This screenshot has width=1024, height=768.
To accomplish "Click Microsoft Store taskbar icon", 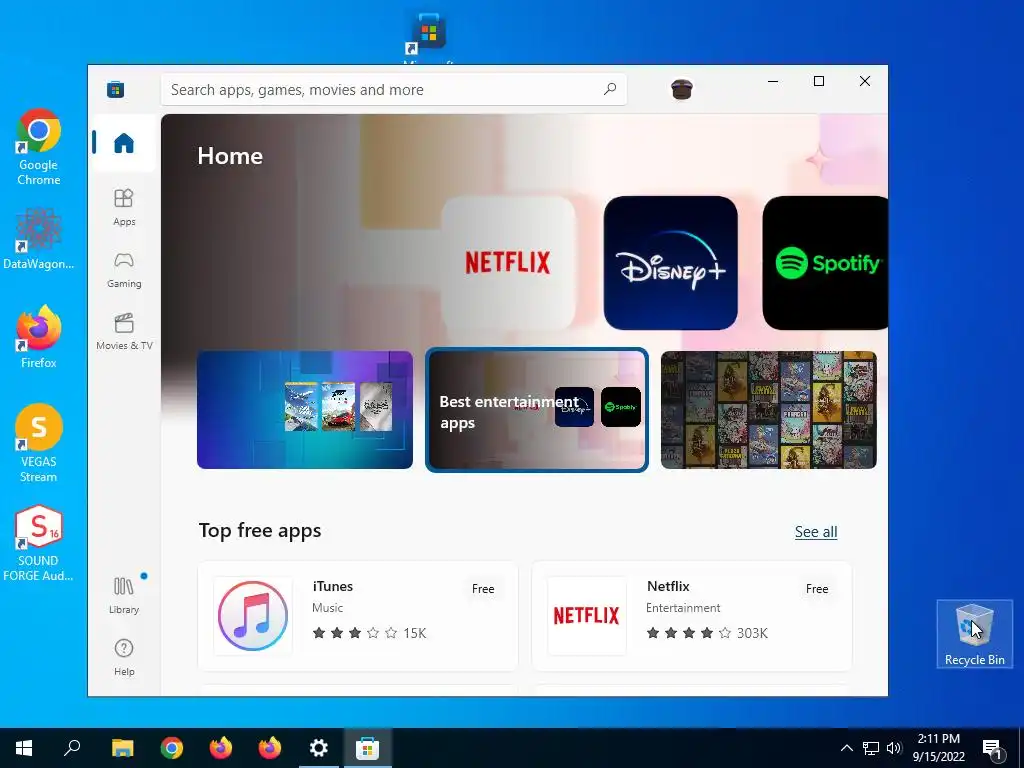I will point(368,748).
